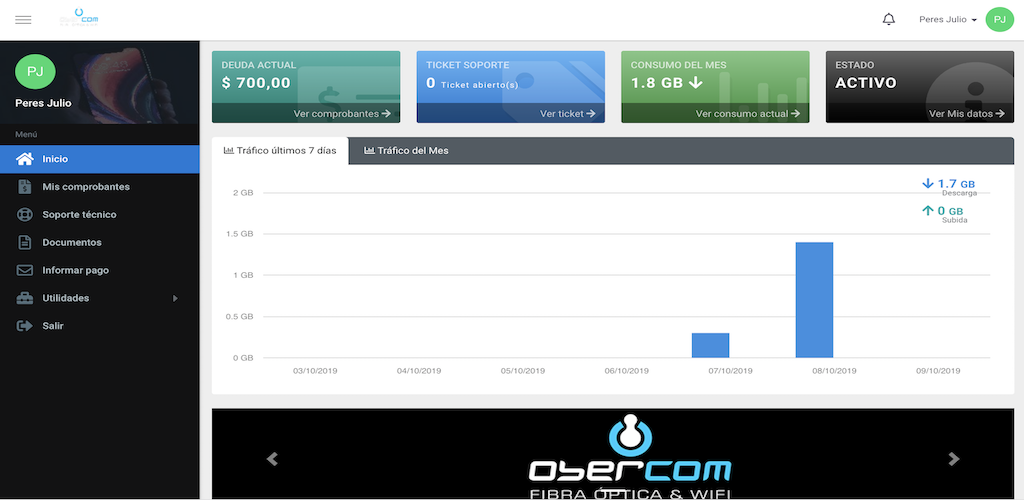Click the 07/10/2019 traffic bar
Image resolution: width=1024 pixels, height=500 pixels.
click(711, 345)
